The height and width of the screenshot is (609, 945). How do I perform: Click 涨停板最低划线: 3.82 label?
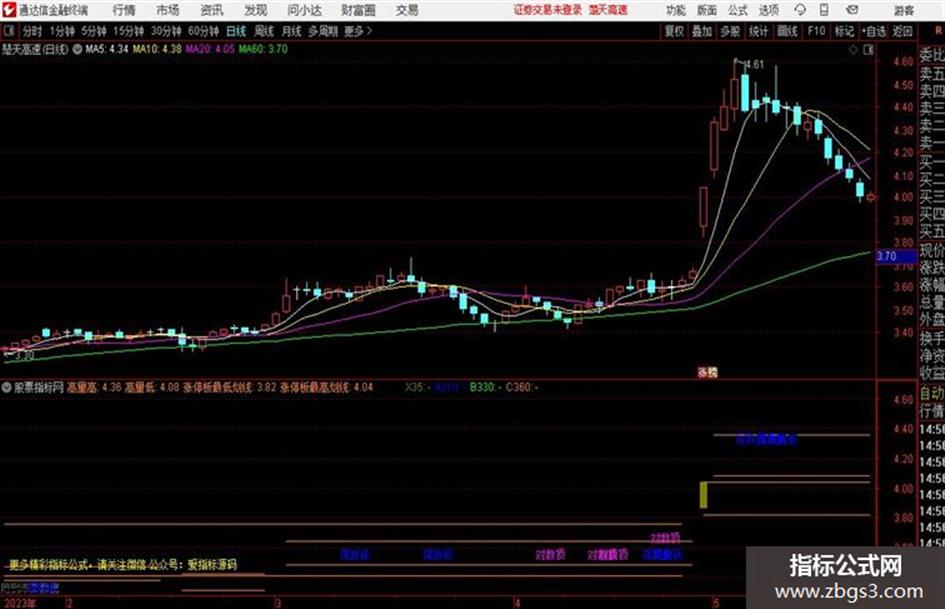[x=230, y=387]
